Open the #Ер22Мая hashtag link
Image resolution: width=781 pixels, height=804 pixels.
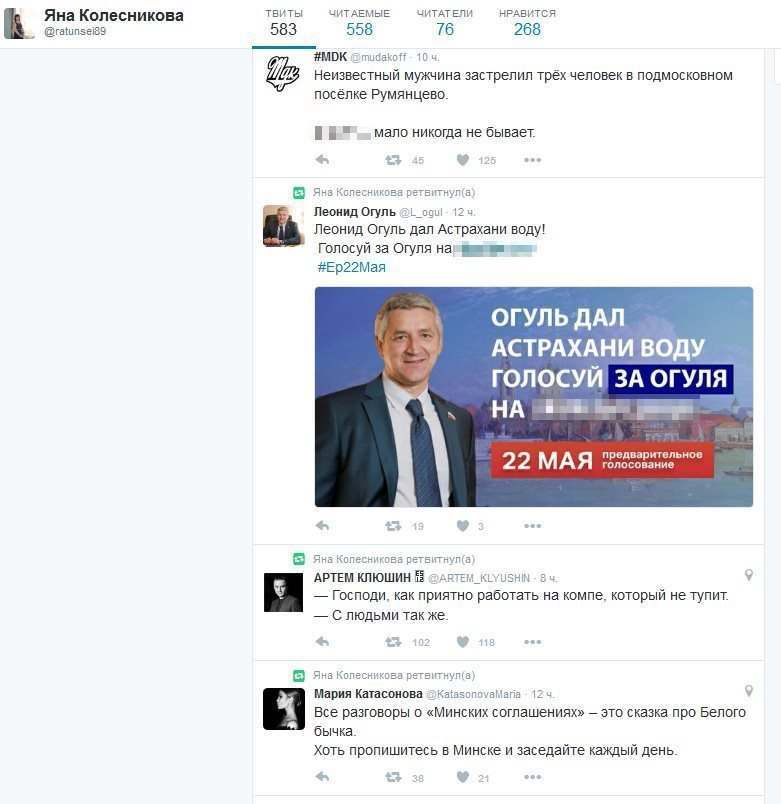(351, 267)
